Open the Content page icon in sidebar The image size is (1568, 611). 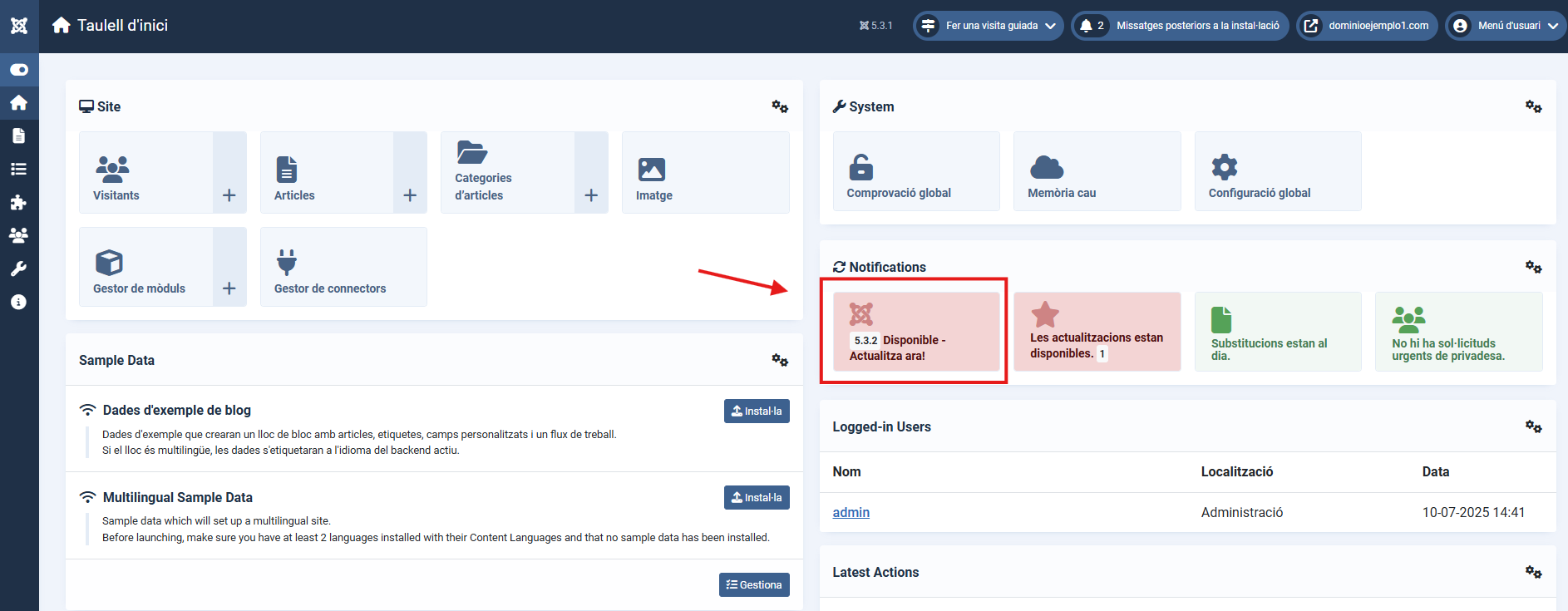pyautogui.click(x=19, y=136)
